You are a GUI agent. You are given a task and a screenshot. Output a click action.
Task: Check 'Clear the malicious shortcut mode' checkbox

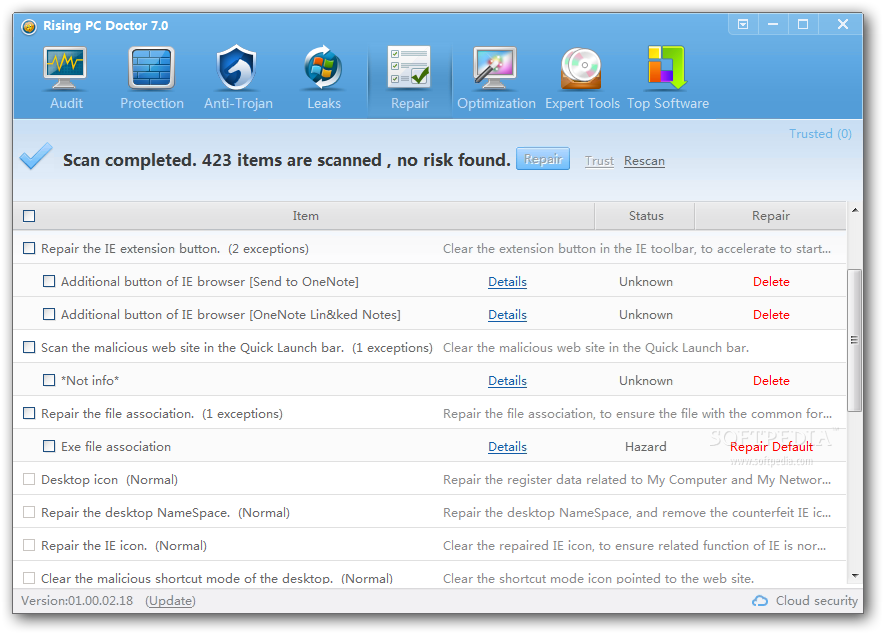29,578
